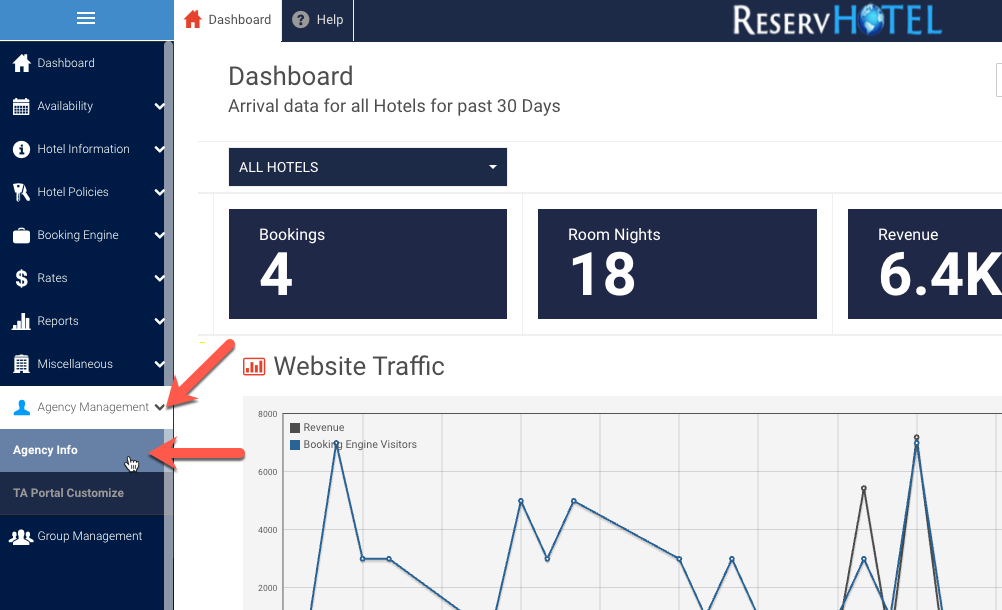Click the Bookings stat card
Screen dimensions: 1002x610
[367, 264]
